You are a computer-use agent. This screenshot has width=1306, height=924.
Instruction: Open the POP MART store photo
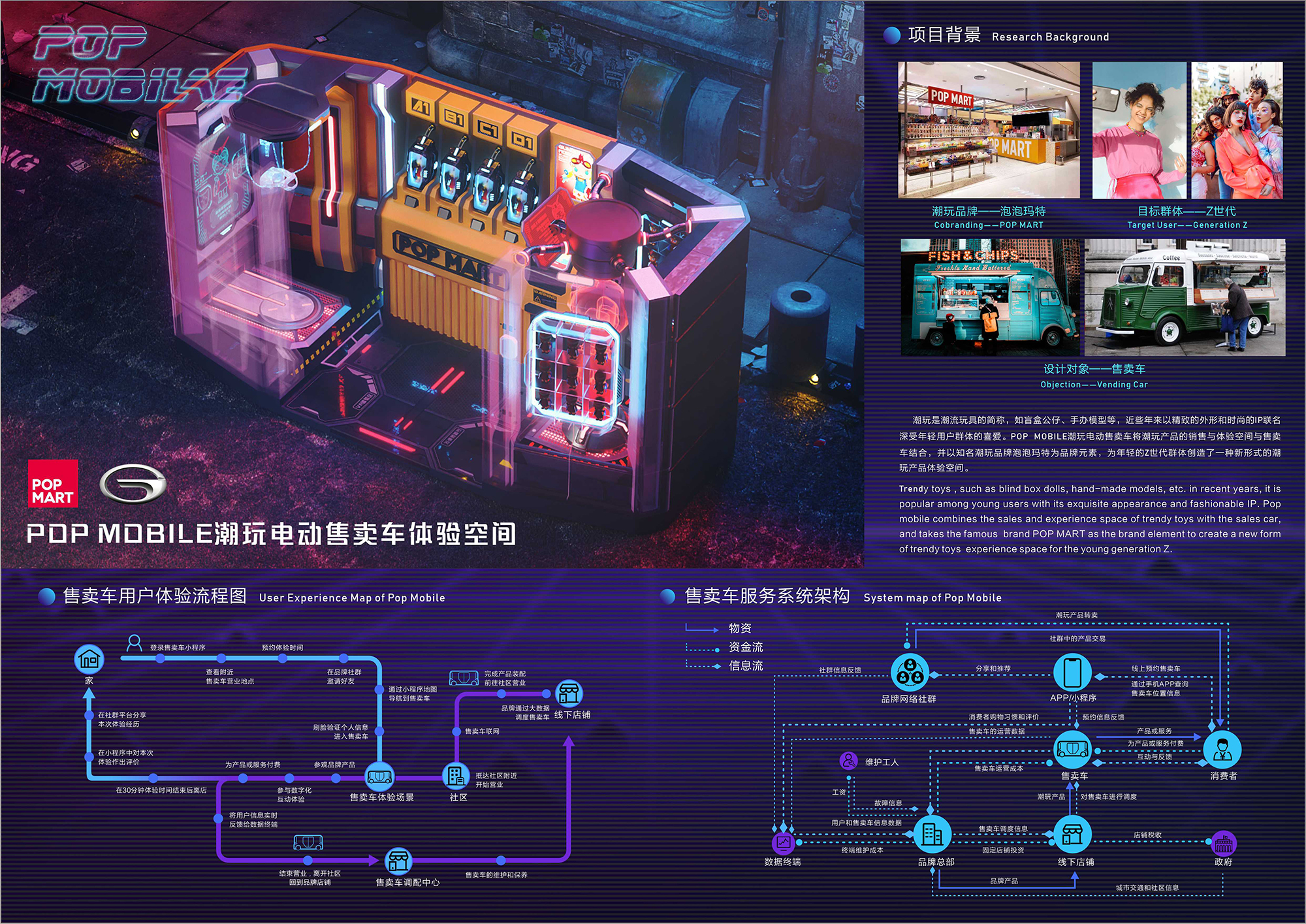(x=989, y=130)
